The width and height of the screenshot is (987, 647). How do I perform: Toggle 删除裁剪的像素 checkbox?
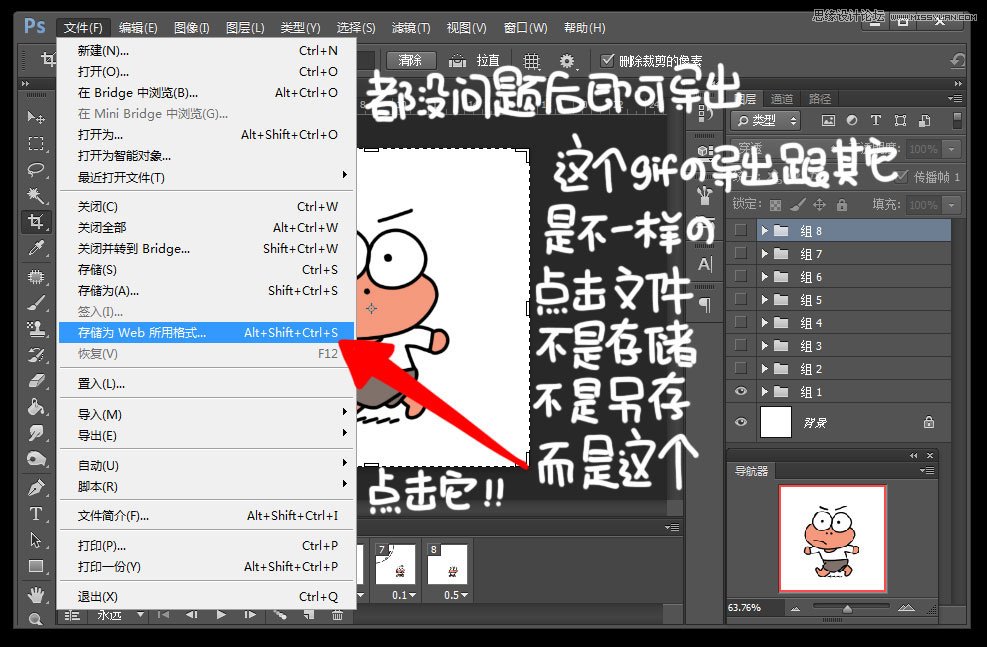[607, 60]
